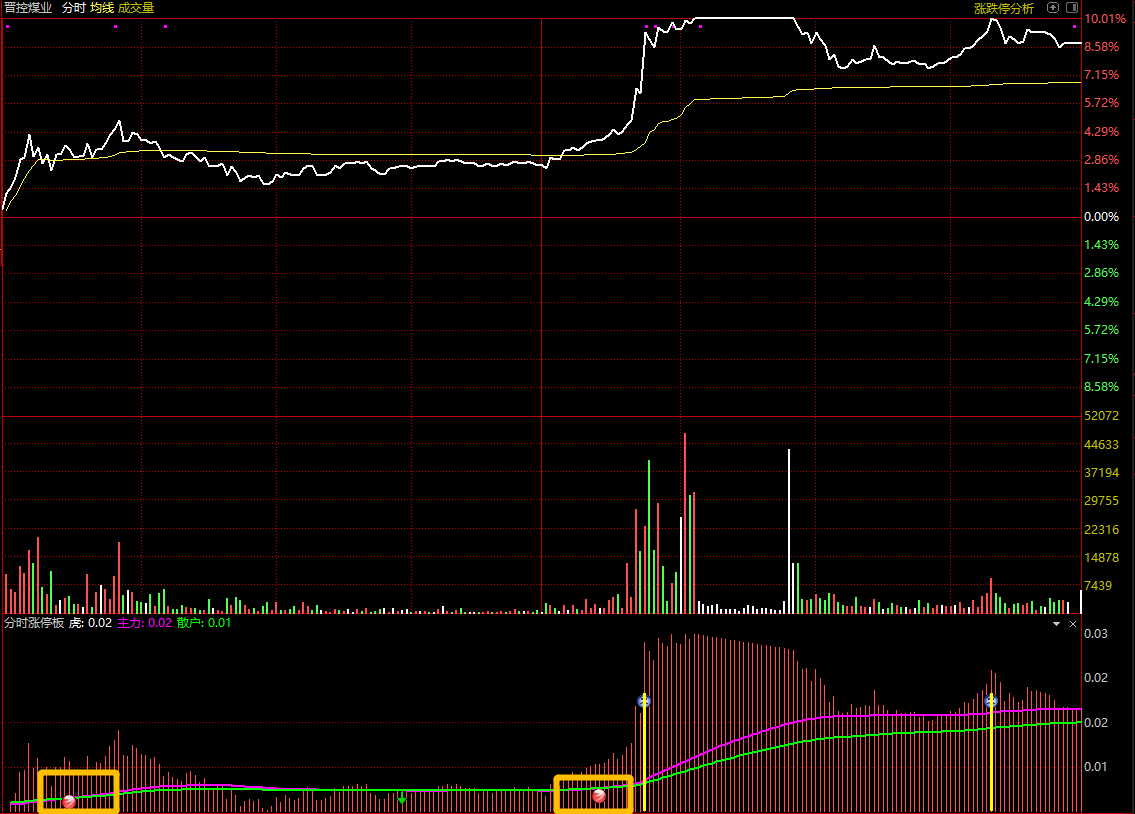Toggle the side panel icon at top right
The height and width of the screenshot is (814, 1135).
[x=1072, y=8]
